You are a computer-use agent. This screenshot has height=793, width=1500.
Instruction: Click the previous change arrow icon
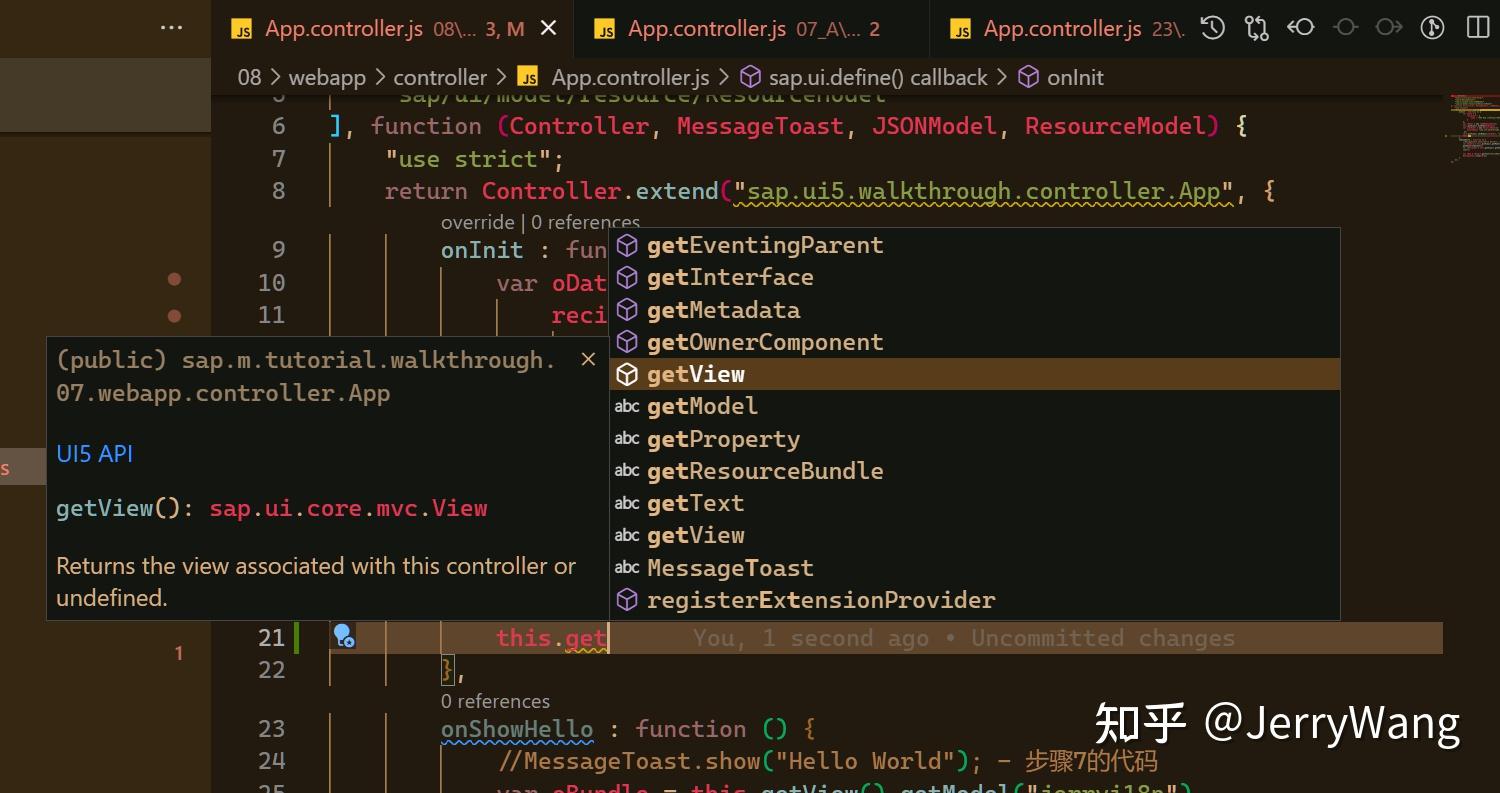coord(1301,28)
